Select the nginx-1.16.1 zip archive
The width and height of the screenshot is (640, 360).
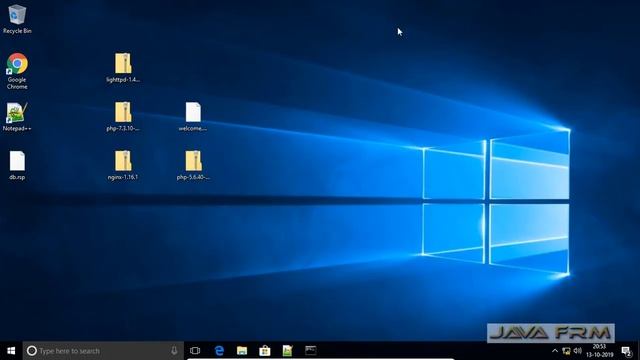tap(123, 165)
